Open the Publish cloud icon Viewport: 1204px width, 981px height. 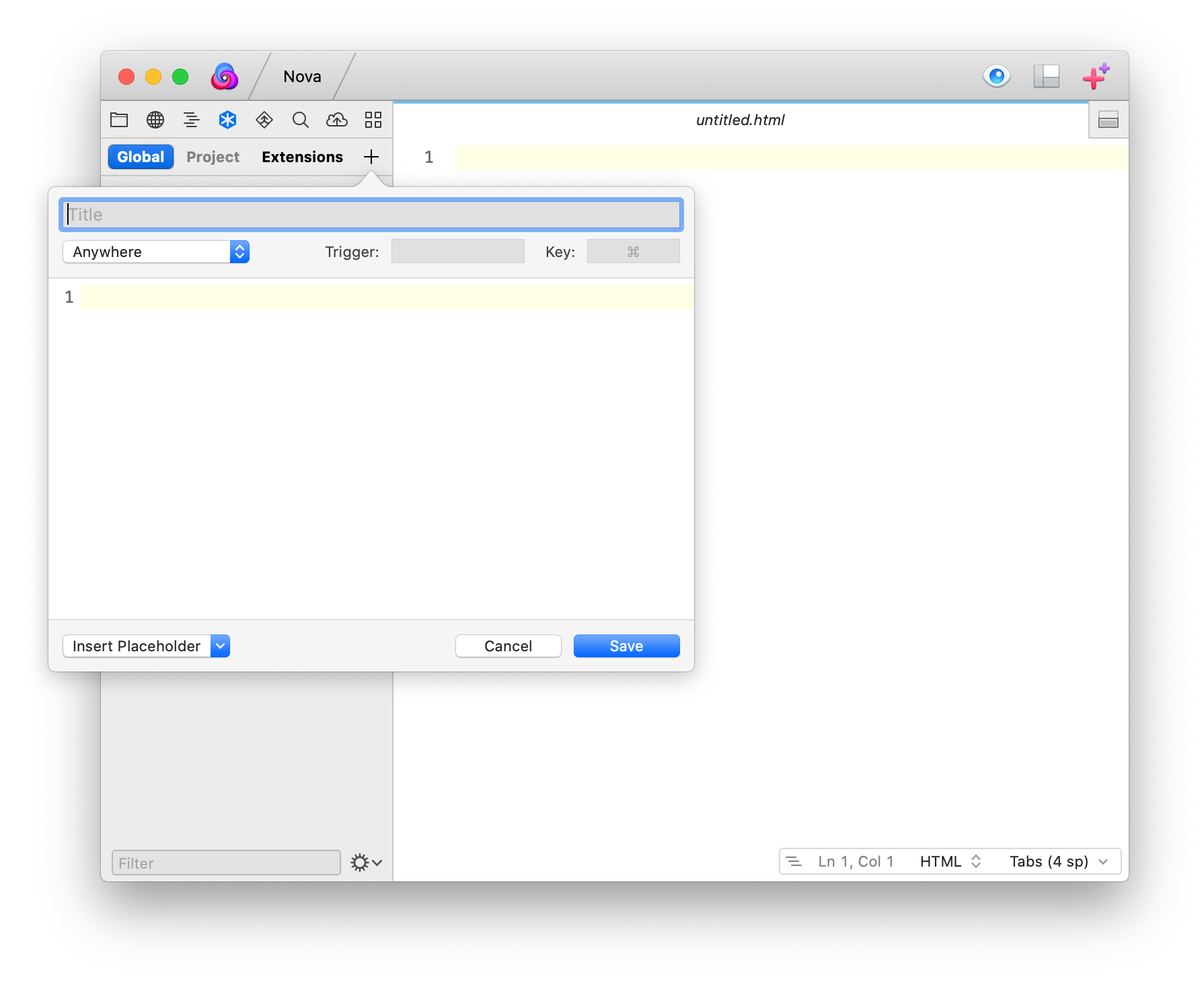[x=337, y=120]
